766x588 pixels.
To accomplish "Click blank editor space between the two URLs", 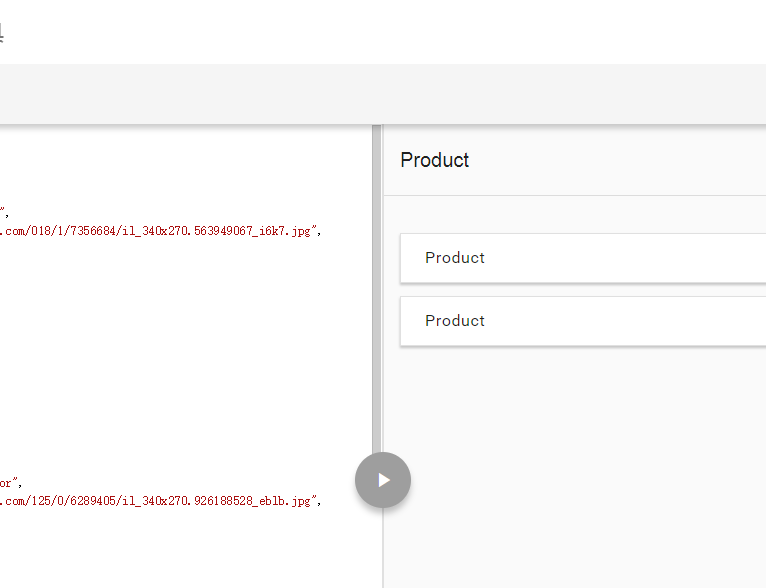I will coord(180,360).
